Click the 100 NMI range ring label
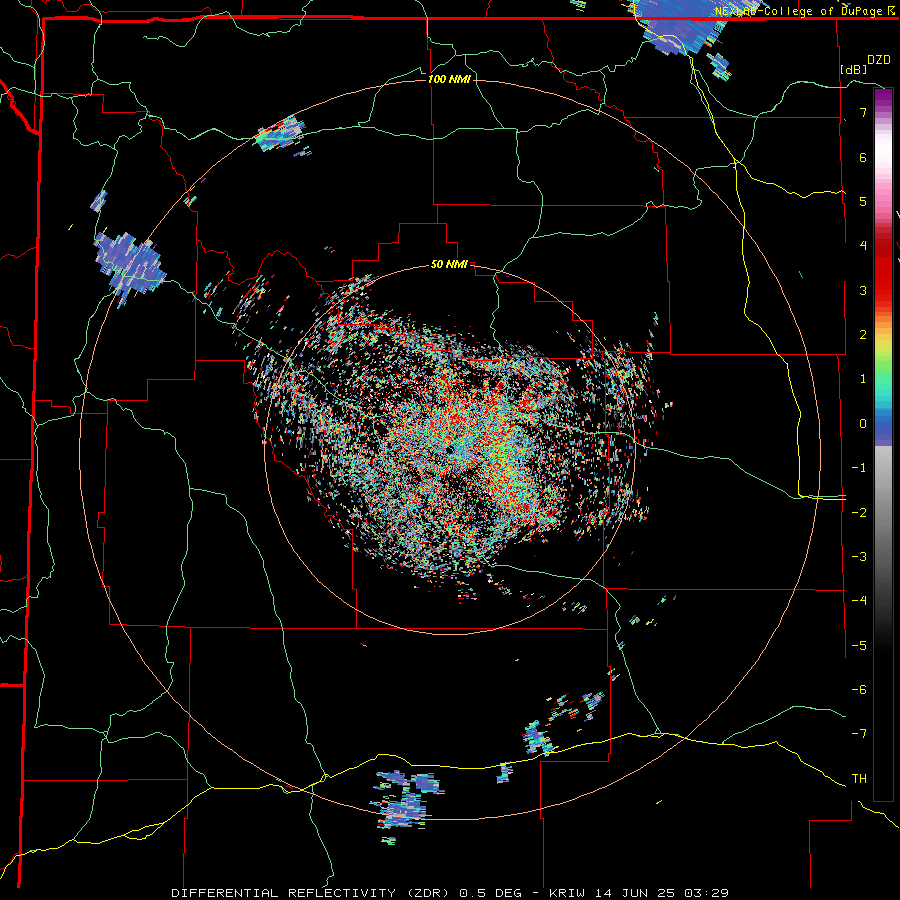Viewport: 900px width, 900px height. pyautogui.click(x=449, y=79)
